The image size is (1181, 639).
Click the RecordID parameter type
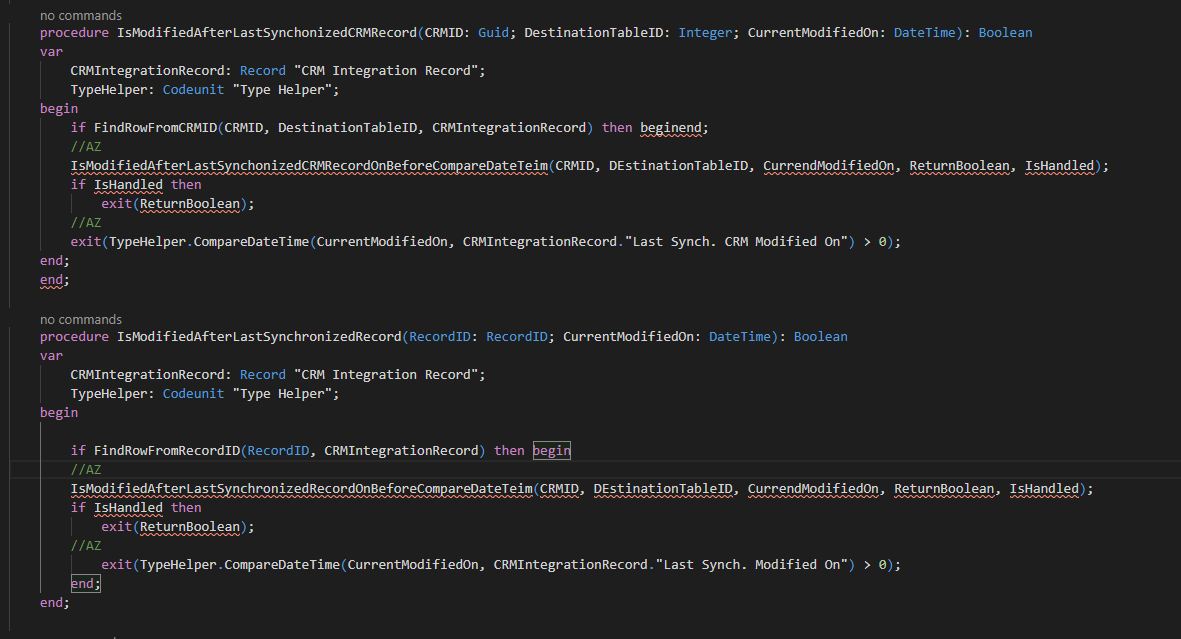(x=516, y=336)
